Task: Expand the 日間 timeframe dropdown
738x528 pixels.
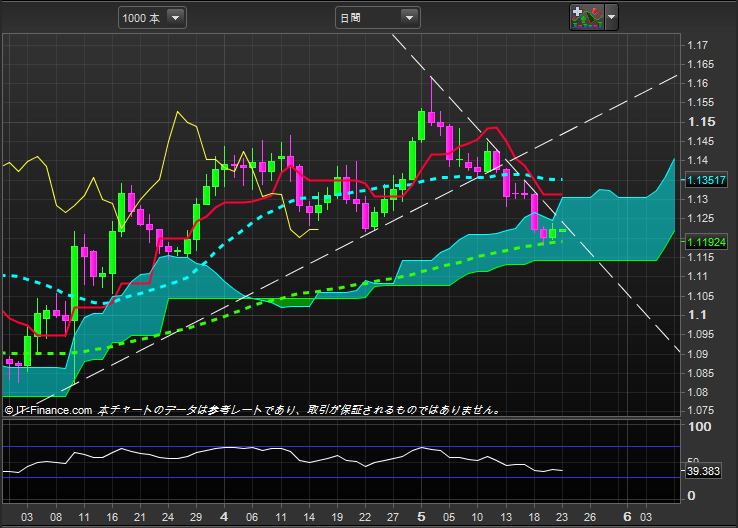Action: (377, 18)
